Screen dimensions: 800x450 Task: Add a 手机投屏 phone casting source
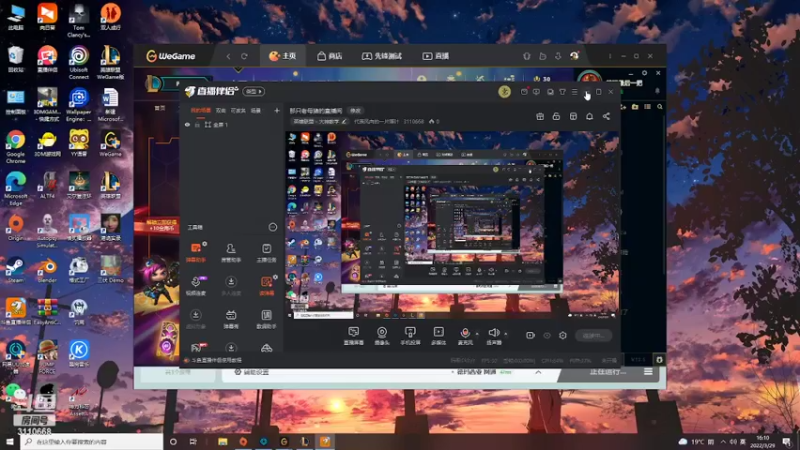pyautogui.click(x=410, y=336)
